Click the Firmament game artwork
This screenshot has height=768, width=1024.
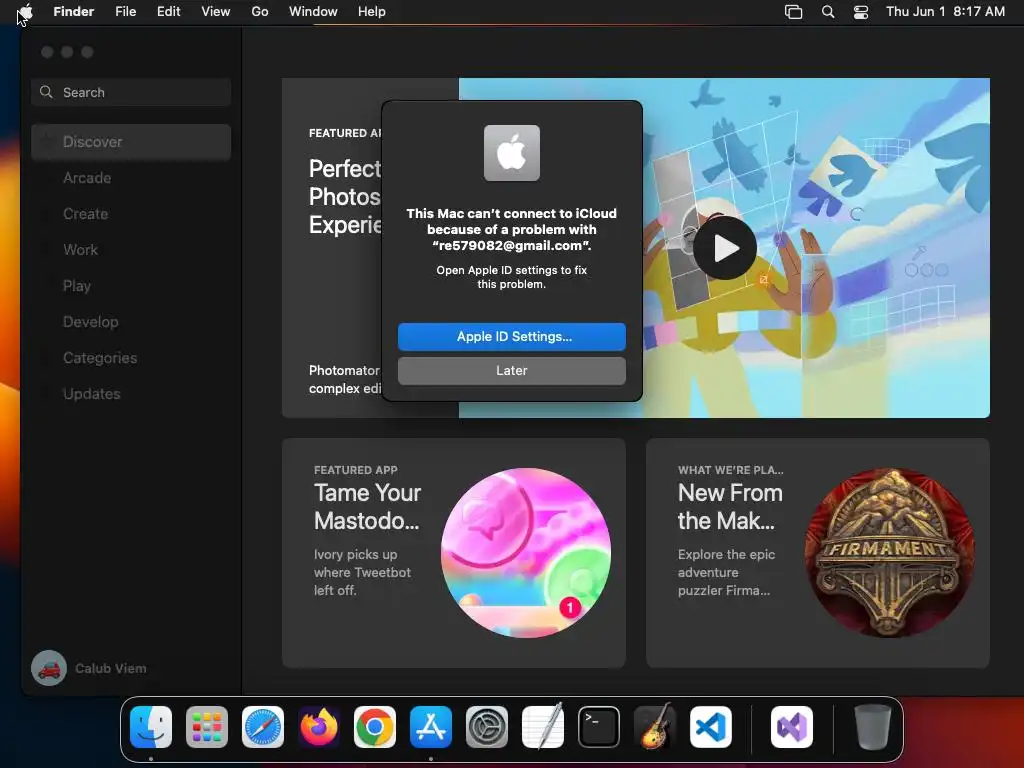(889, 552)
